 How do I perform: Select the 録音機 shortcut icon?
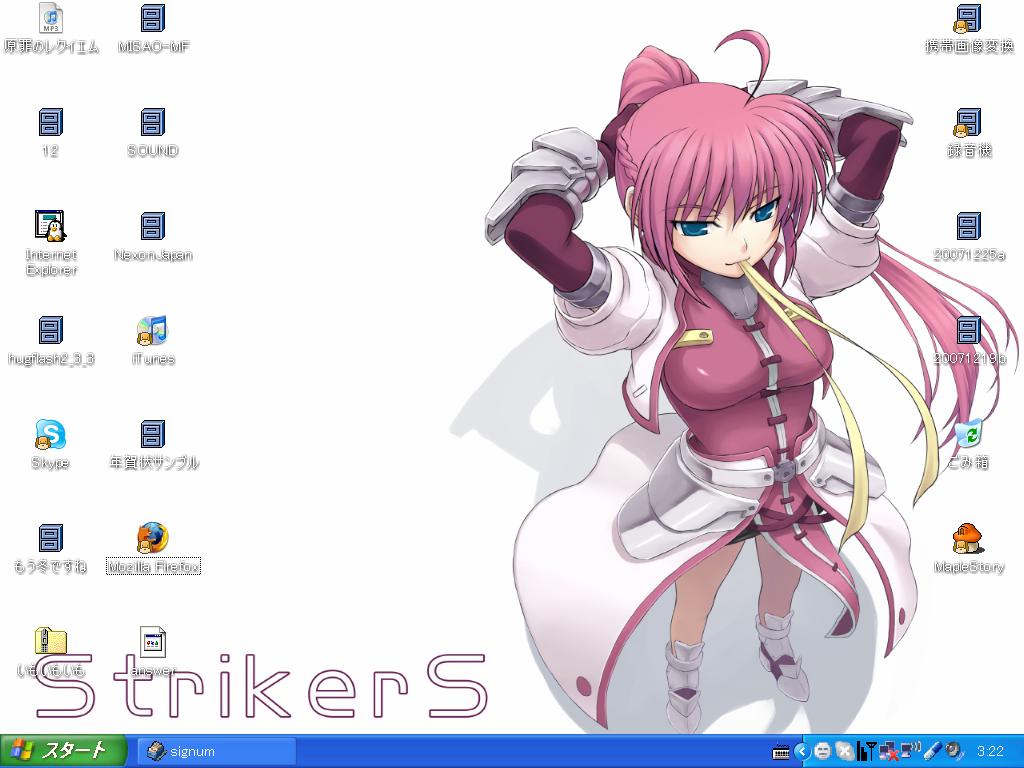(968, 122)
